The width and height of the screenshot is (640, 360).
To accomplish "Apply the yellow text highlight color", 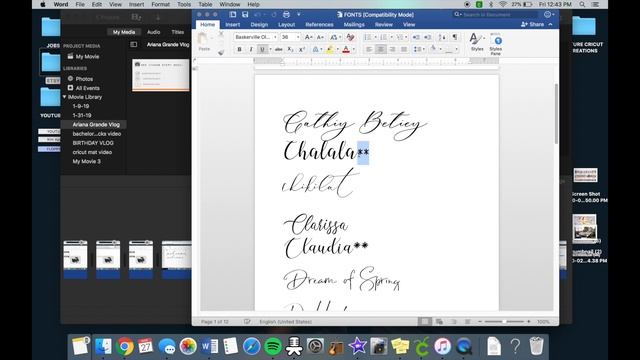I will click(x=329, y=49).
